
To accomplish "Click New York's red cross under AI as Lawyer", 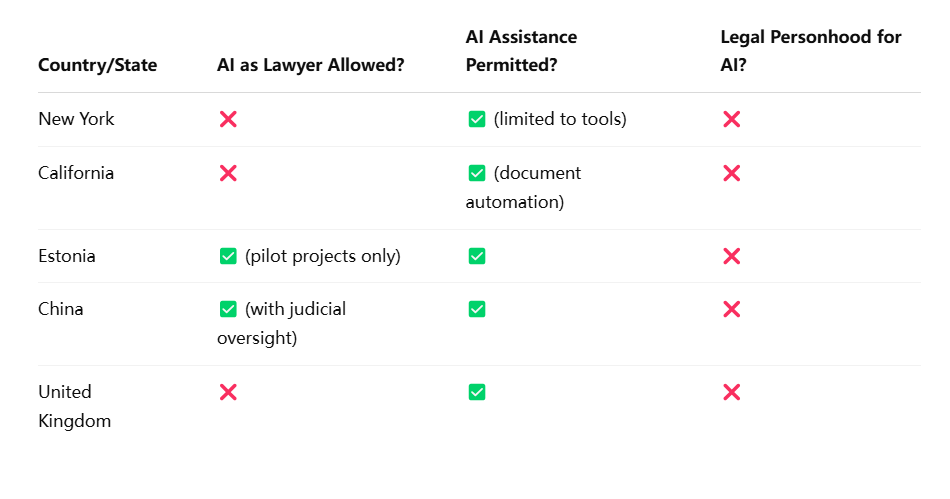I will (228, 119).
